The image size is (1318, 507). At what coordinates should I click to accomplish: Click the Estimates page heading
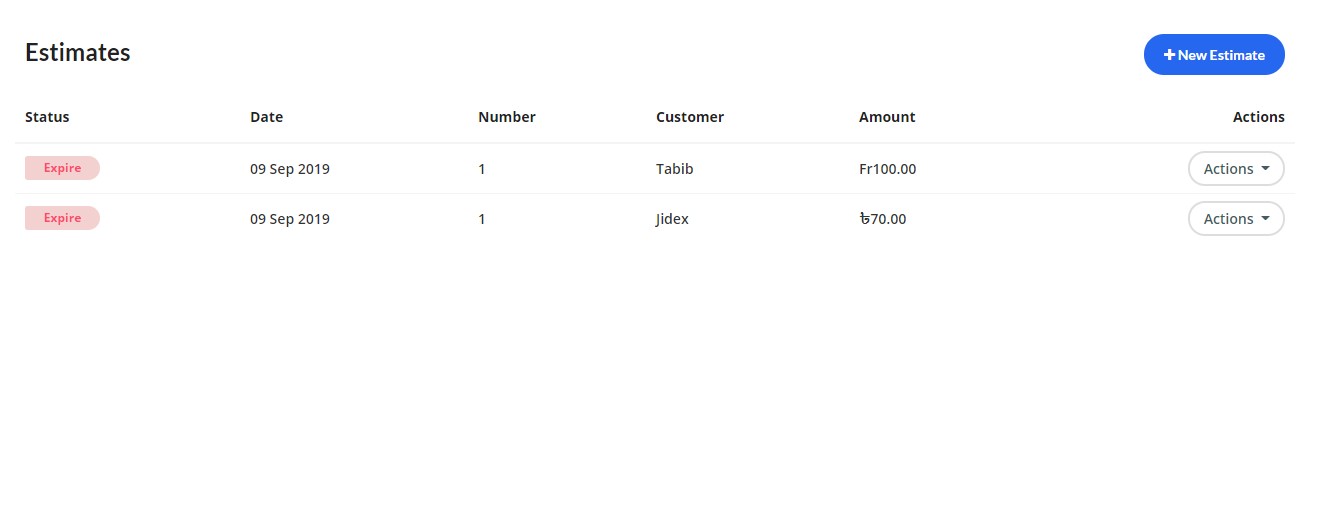point(77,53)
